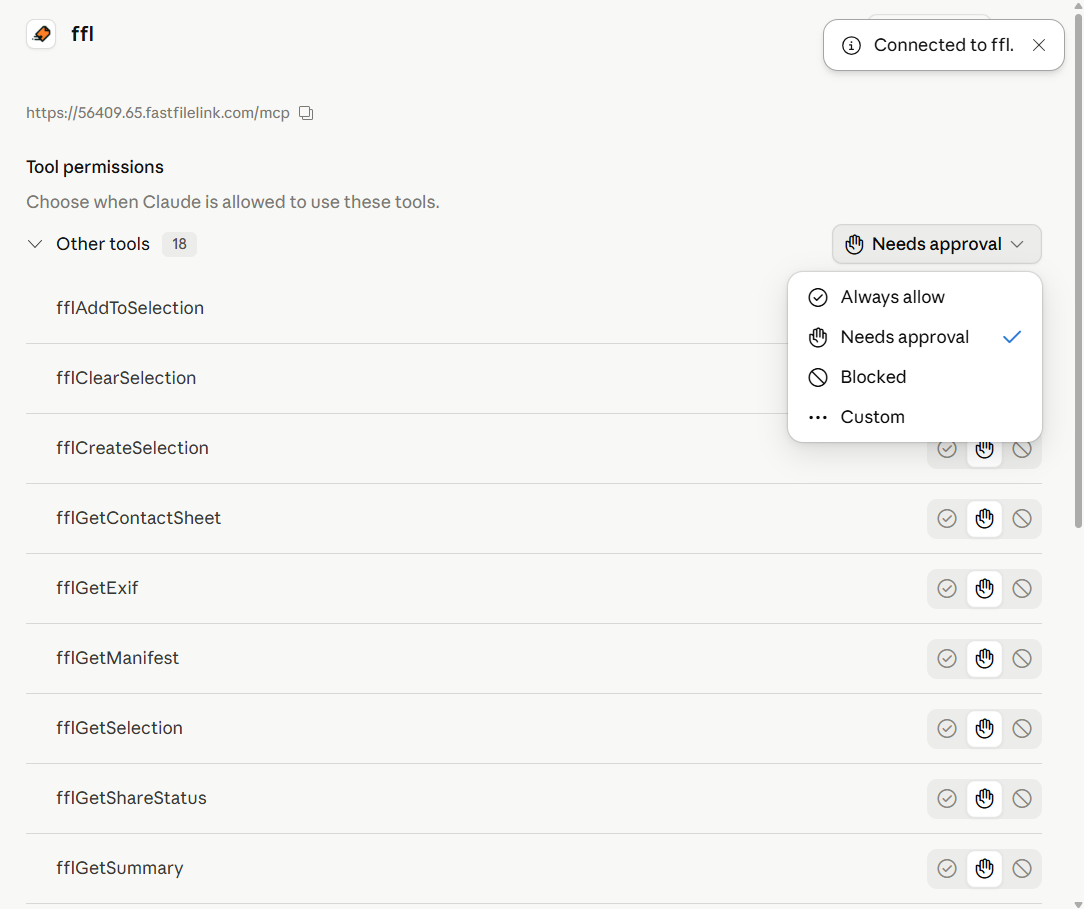The image size is (1084, 909).
Task: Click the ffl title text
Action: [82, 34]
